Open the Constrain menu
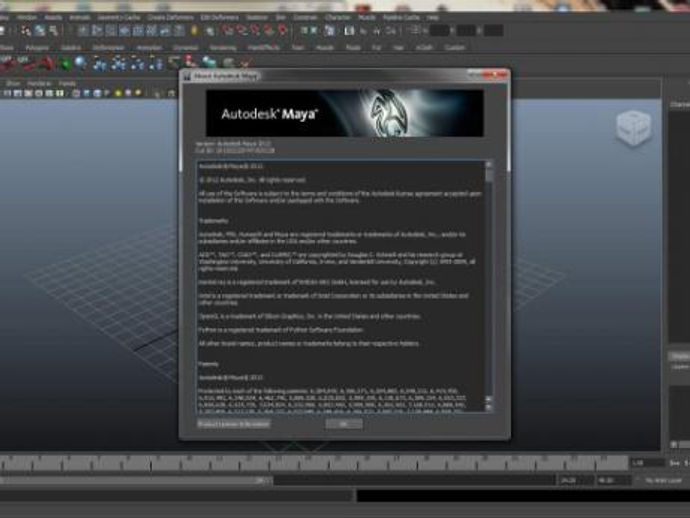Image resolution: width=690 pixels, height=518 pixels. pyautogui.click(x=305, y=18)
